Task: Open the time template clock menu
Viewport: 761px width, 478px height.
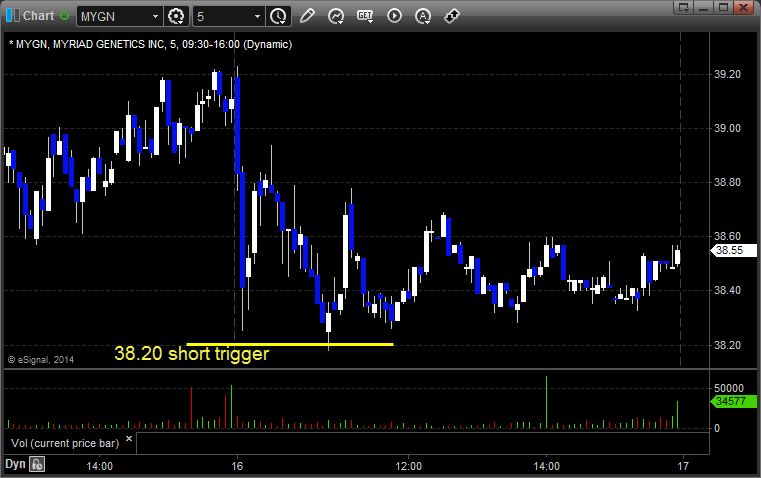Action: point(278,16)
